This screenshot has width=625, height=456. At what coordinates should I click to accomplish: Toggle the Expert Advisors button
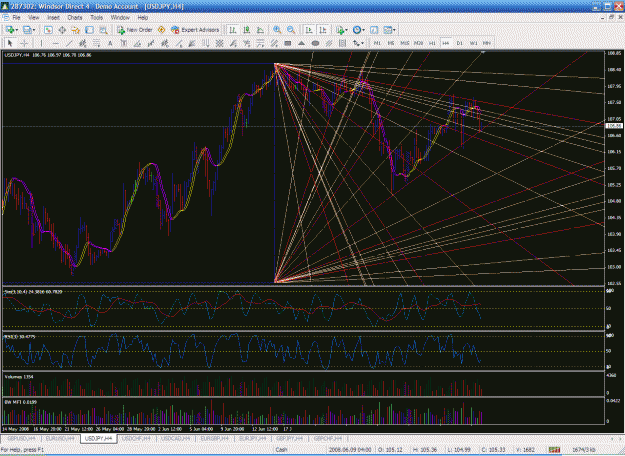click(195, 30)
